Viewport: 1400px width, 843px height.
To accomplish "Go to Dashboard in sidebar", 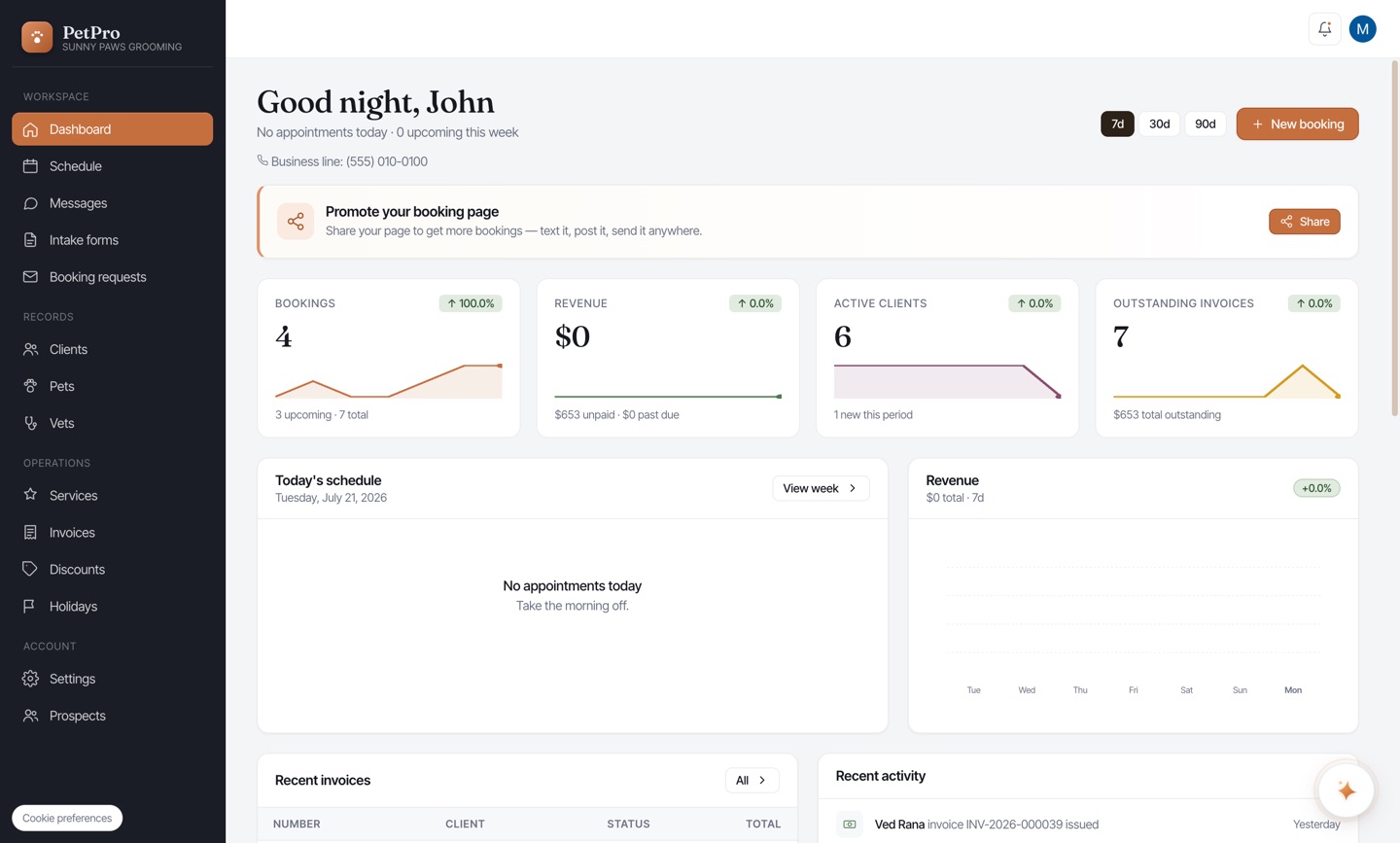I will (x=113, y=129).
